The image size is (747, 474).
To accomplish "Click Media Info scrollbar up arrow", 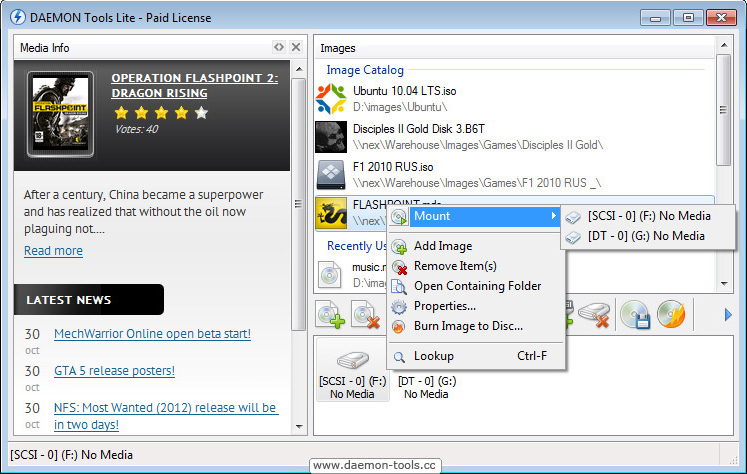I will (x=299, y=70).
